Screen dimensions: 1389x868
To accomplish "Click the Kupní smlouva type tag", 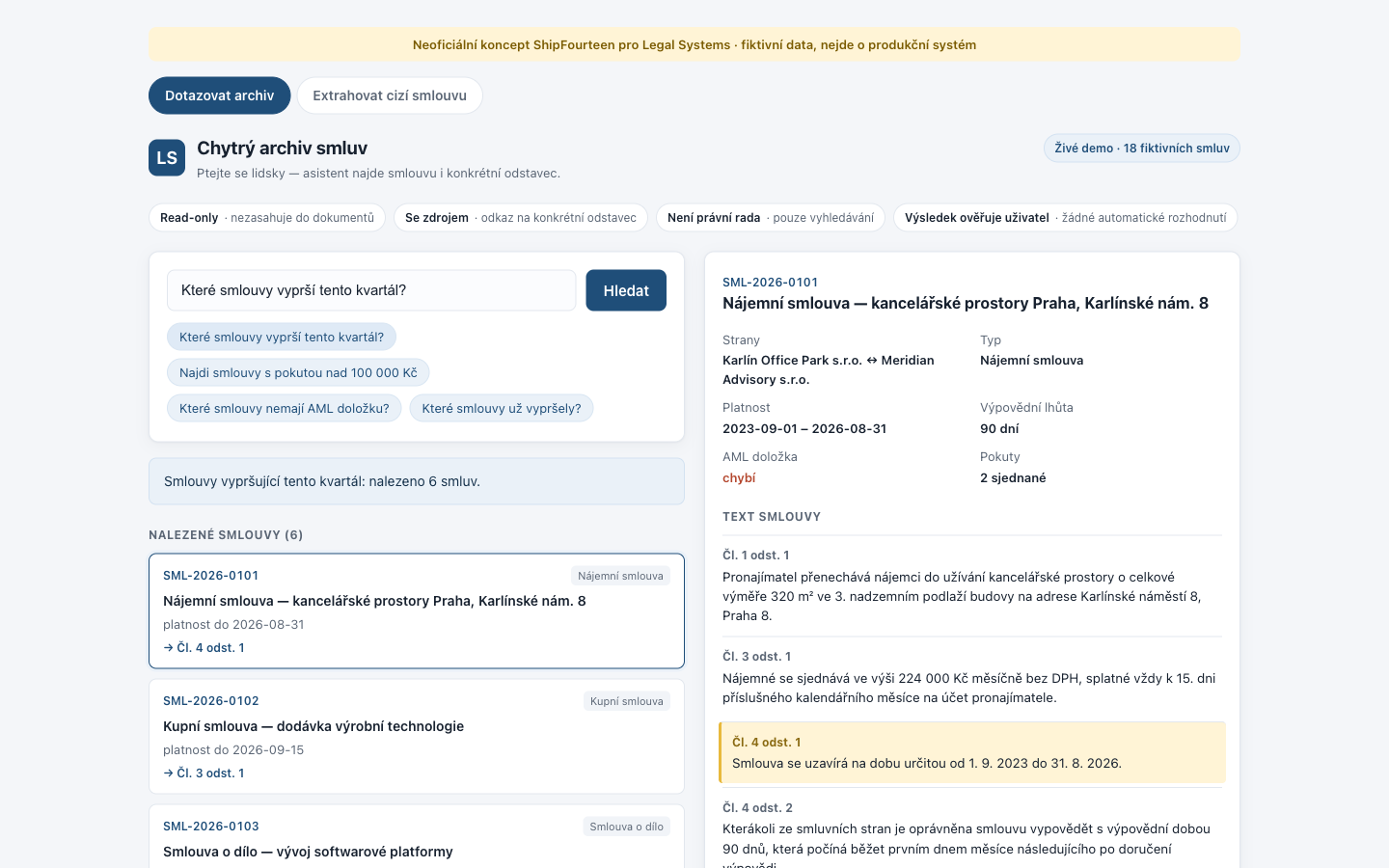I will tap(627, 701).
